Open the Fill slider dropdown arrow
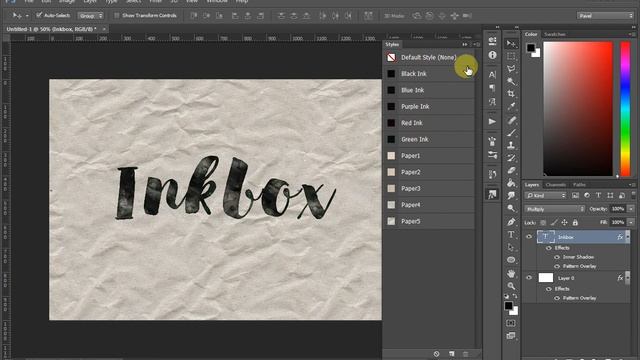This screenshot has width=640, height=360. click(x=631, y=222)
